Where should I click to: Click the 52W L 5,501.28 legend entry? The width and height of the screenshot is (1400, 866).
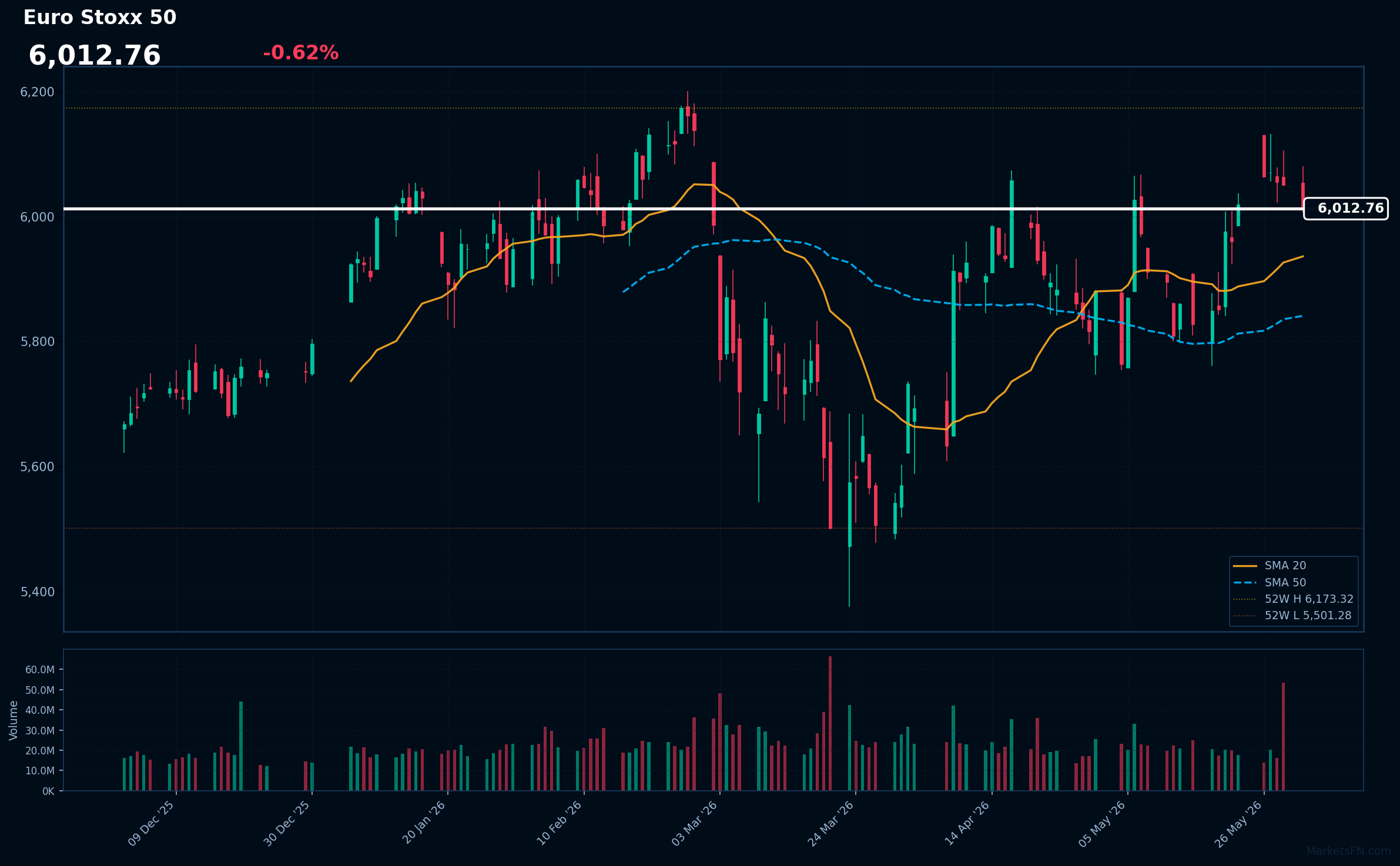click(x=1292, y=616)
